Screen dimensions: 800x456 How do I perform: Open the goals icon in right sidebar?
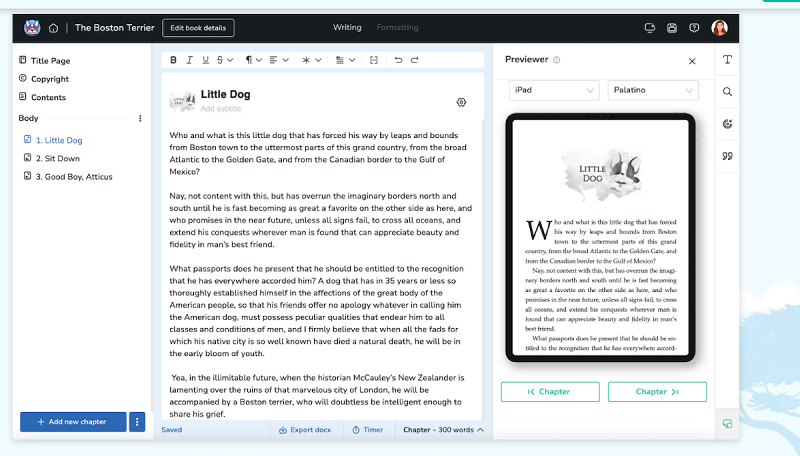point(728,124)
